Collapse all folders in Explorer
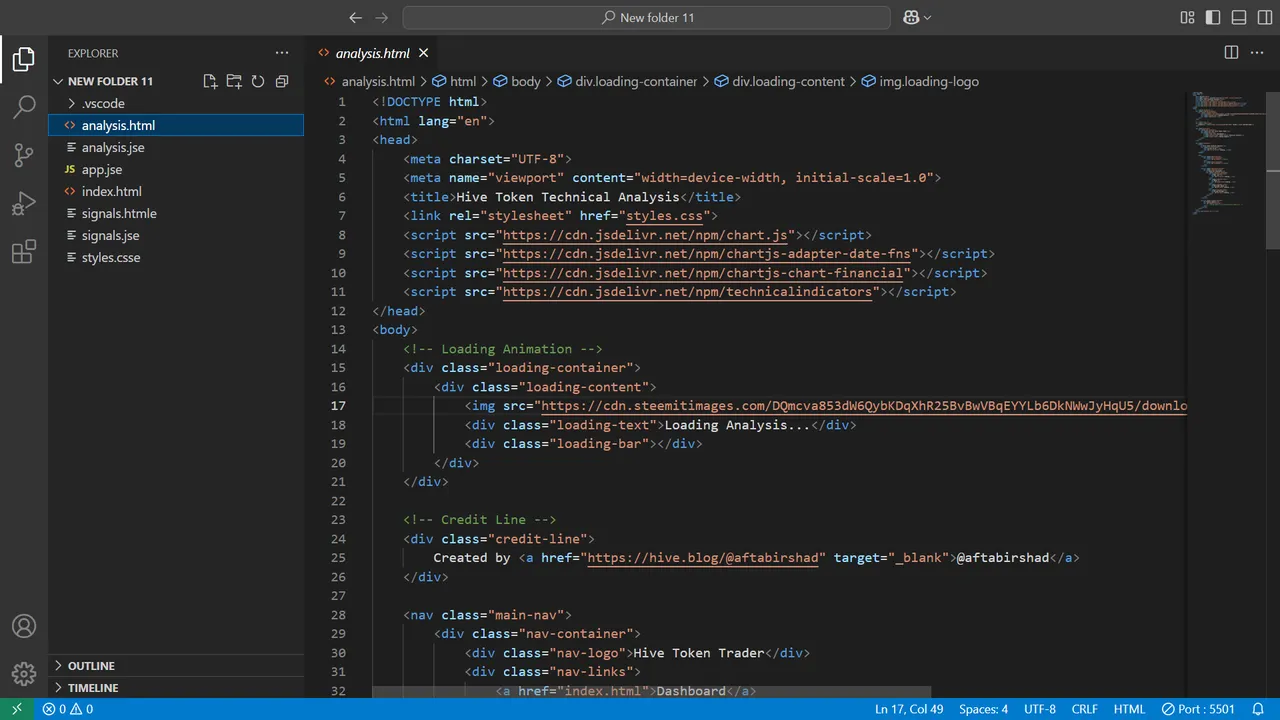The width and height of the screenshot is (1280, 720). pyautogui.click(x=282, y=81)
